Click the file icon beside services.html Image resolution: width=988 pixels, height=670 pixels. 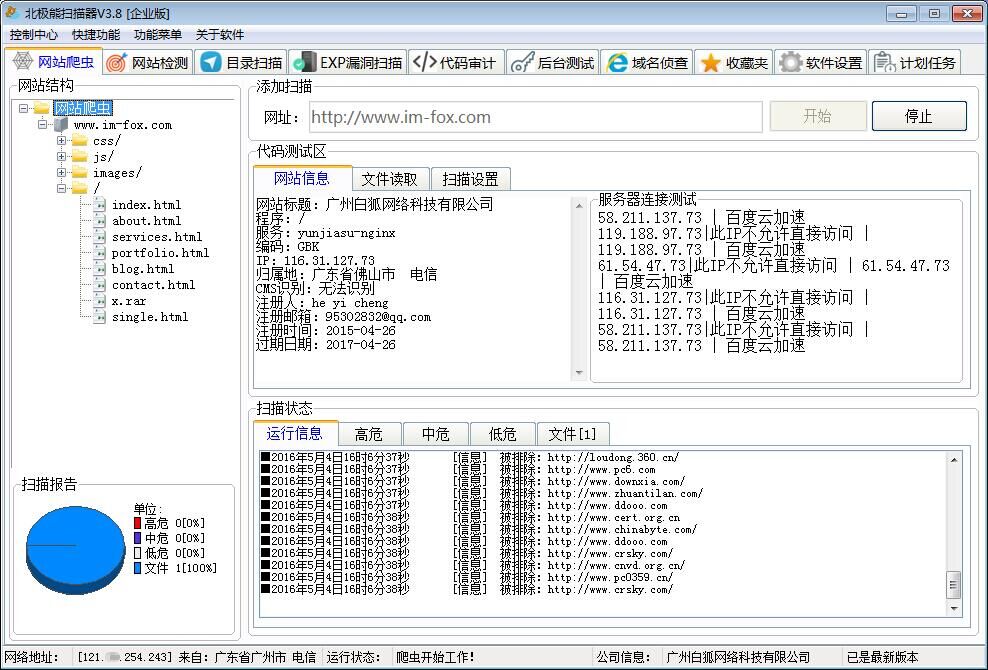(100, 236)
